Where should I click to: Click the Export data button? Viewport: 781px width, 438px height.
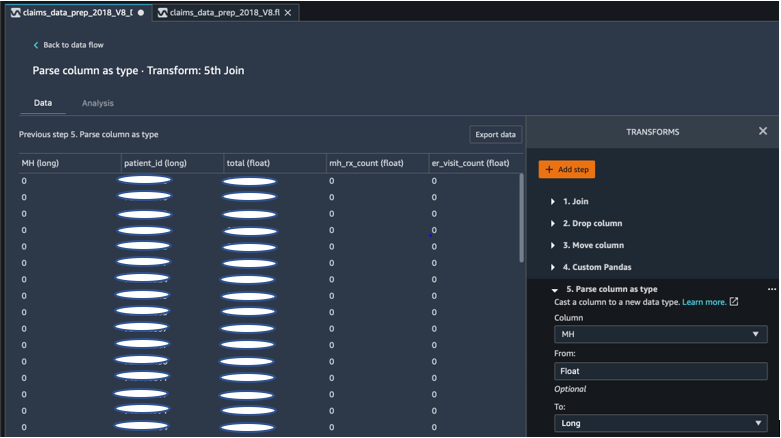[x=495, y=135]
